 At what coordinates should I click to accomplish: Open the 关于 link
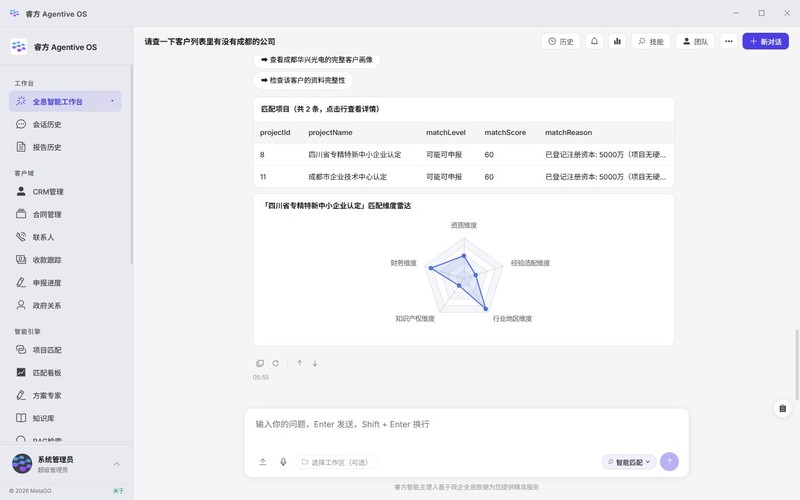(118, 491)
